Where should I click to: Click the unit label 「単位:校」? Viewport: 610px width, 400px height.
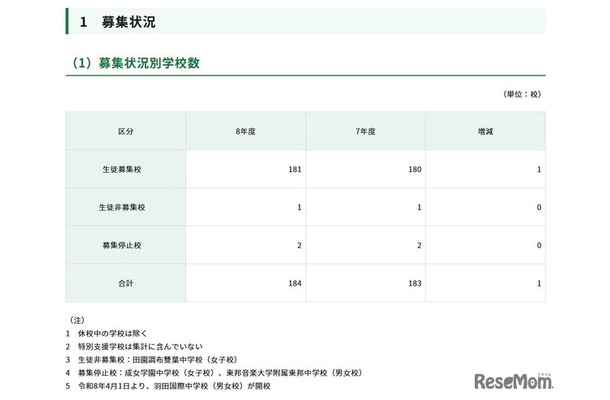click(x=522, y=93)
